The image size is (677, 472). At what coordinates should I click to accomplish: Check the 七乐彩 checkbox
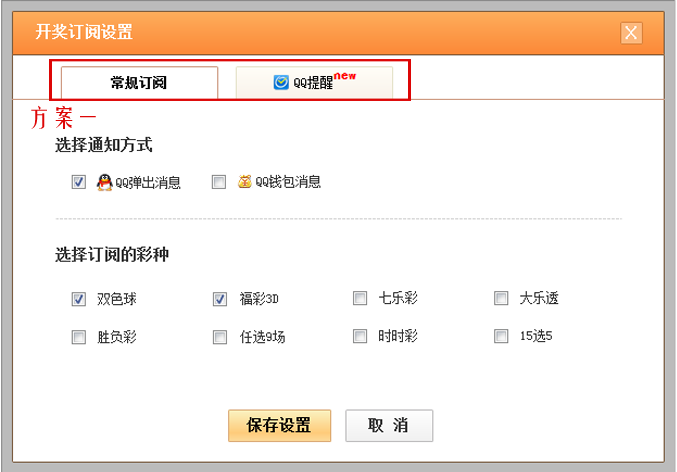(x=359, y=298)
